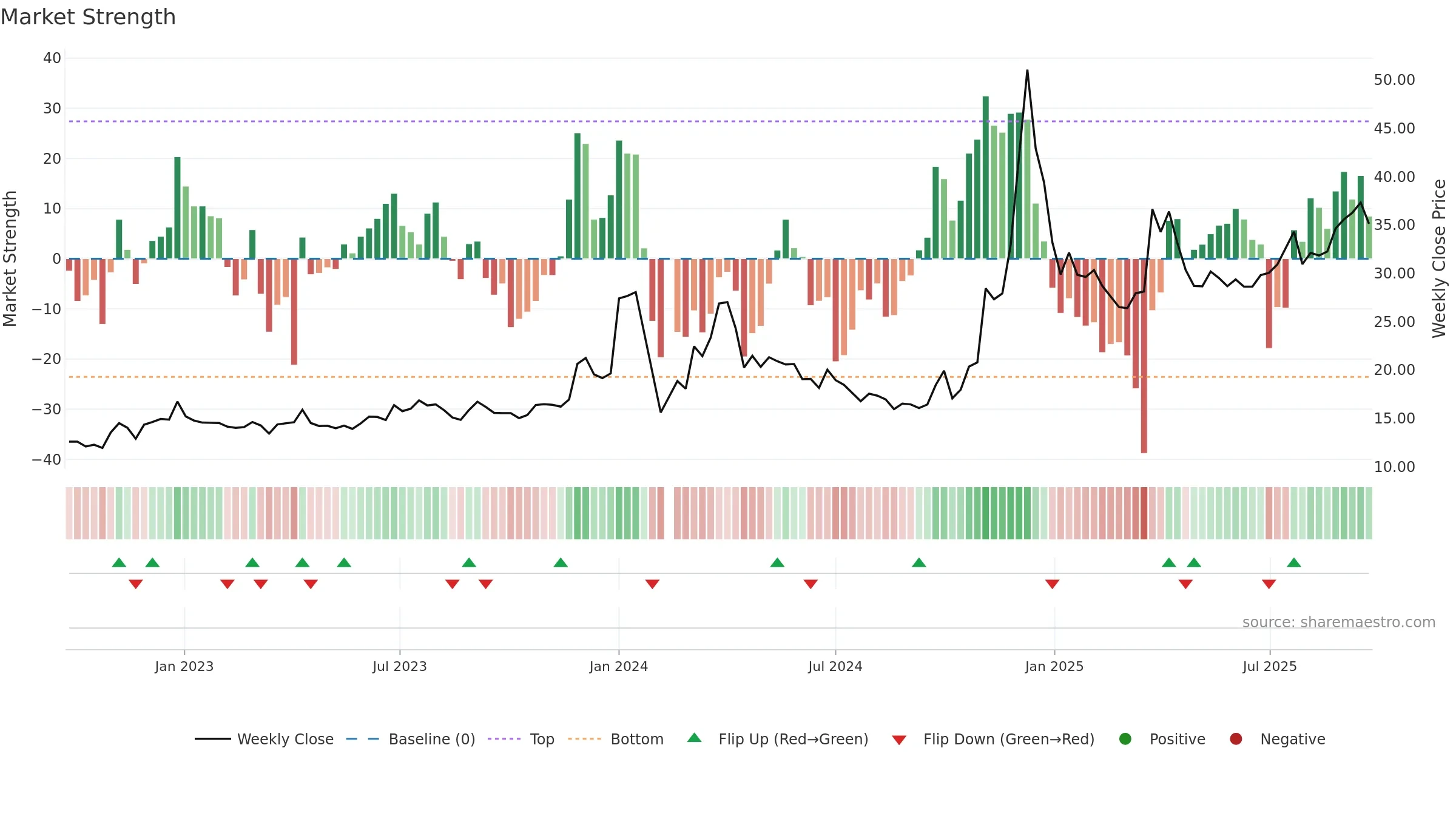Click the −20 tick on the left axis
The image size is (1456, 819).
coord(47,359)
